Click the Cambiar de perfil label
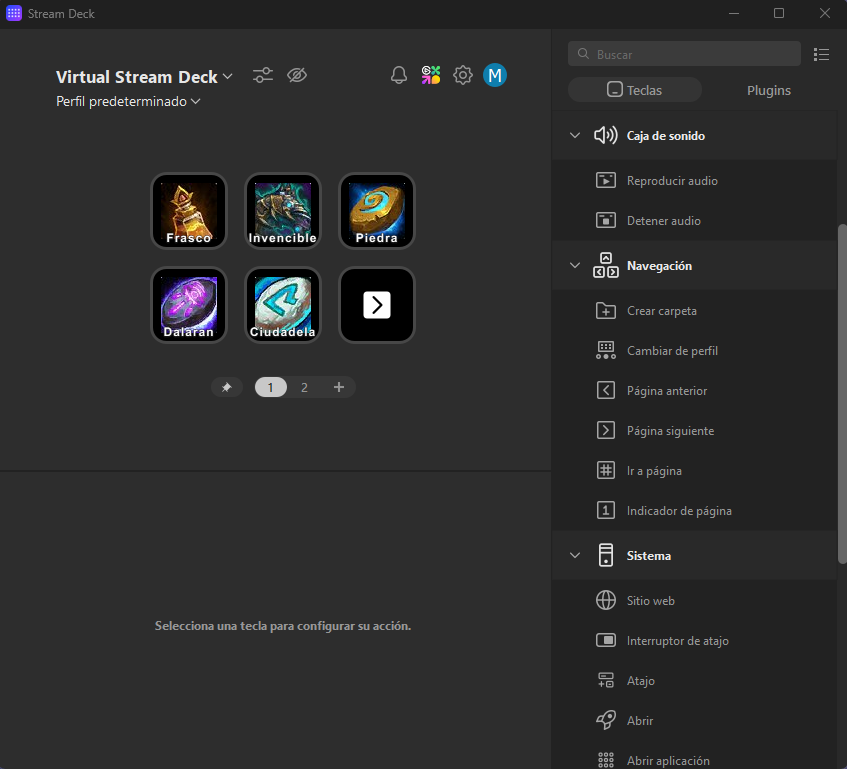The width and height of the screenshot is (847, 769). [672, 351]
